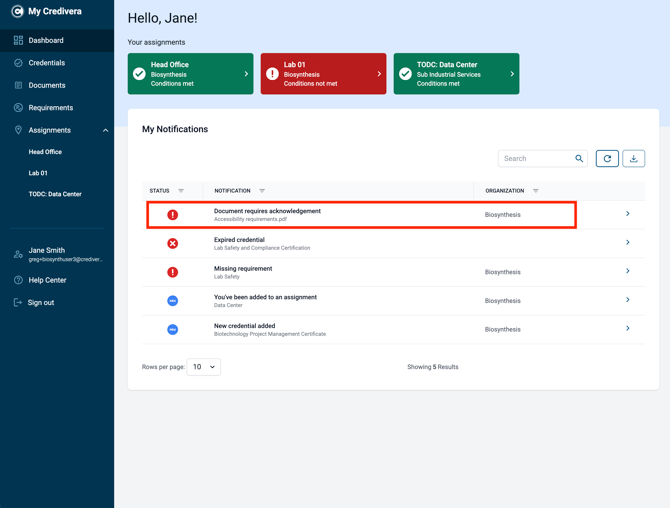Screen dimensions: 670x508
Task: Collapse the Assignments sidebar section
Action: point(106,130)
